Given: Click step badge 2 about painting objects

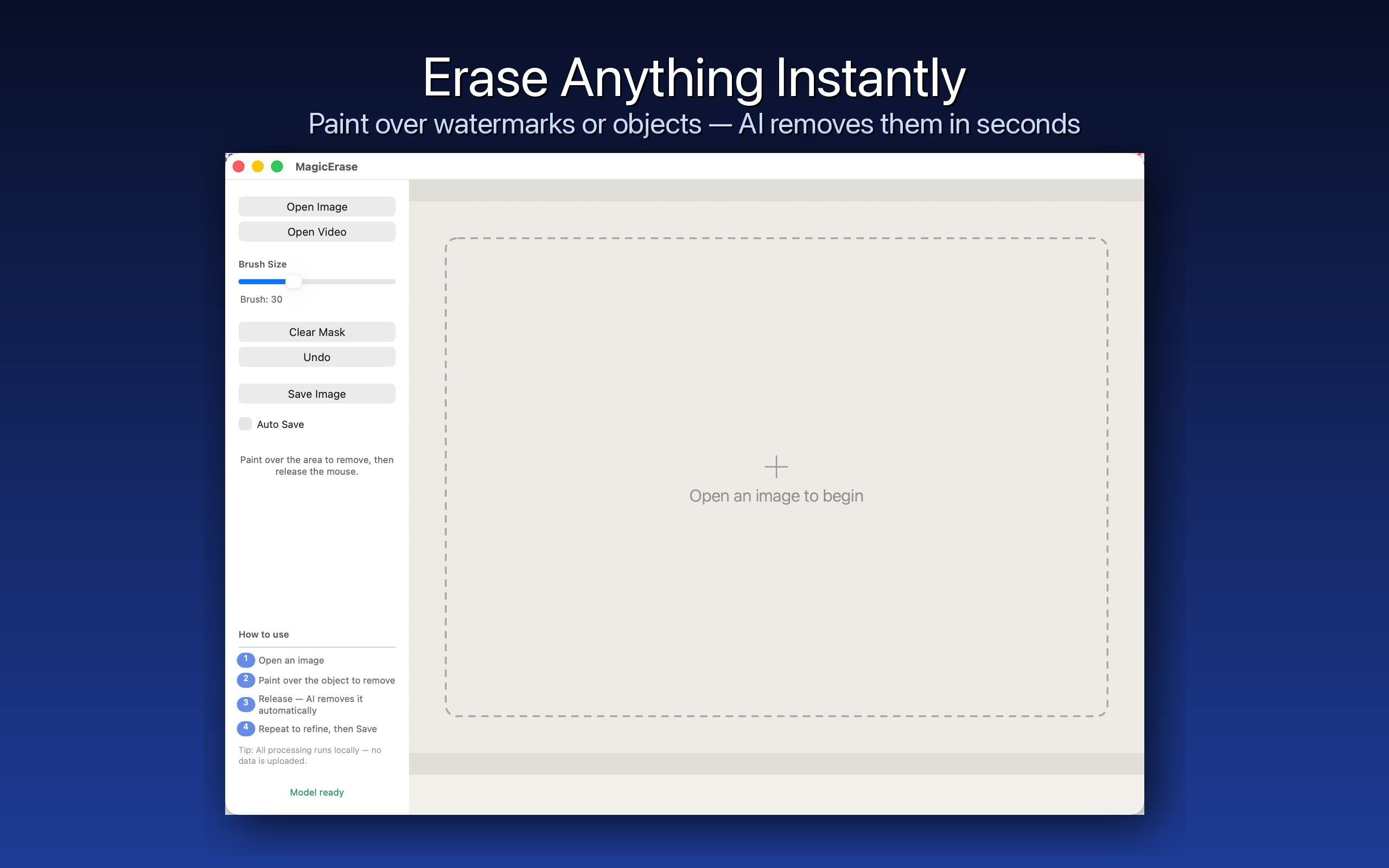Looking at the screenshot, I should click(246, 680).
